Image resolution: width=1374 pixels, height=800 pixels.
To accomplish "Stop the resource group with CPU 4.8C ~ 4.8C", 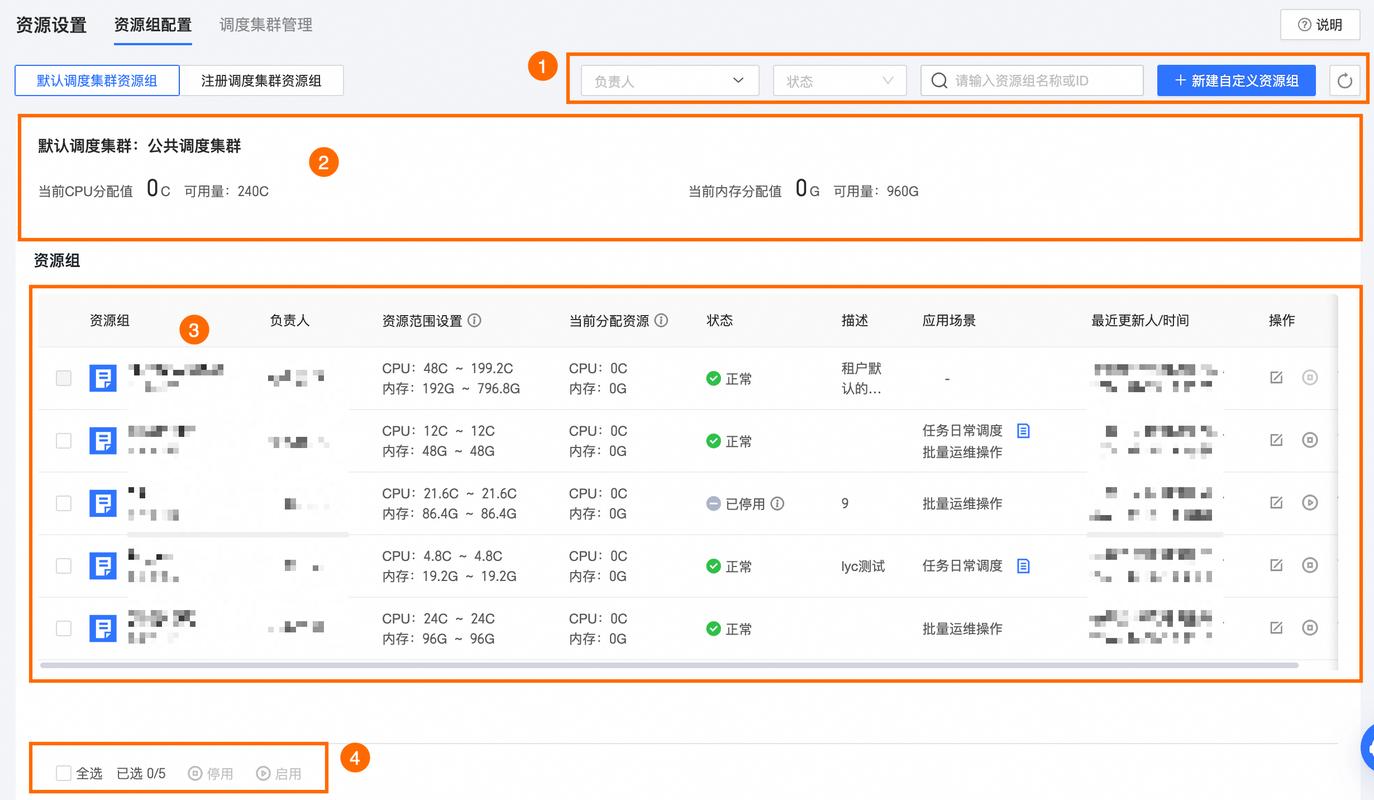I will tap(1310, 565).
